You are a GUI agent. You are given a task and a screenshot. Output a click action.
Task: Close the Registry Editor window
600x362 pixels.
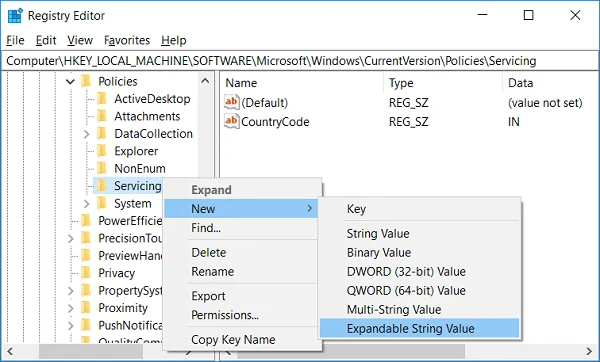[x=575, y=15]
